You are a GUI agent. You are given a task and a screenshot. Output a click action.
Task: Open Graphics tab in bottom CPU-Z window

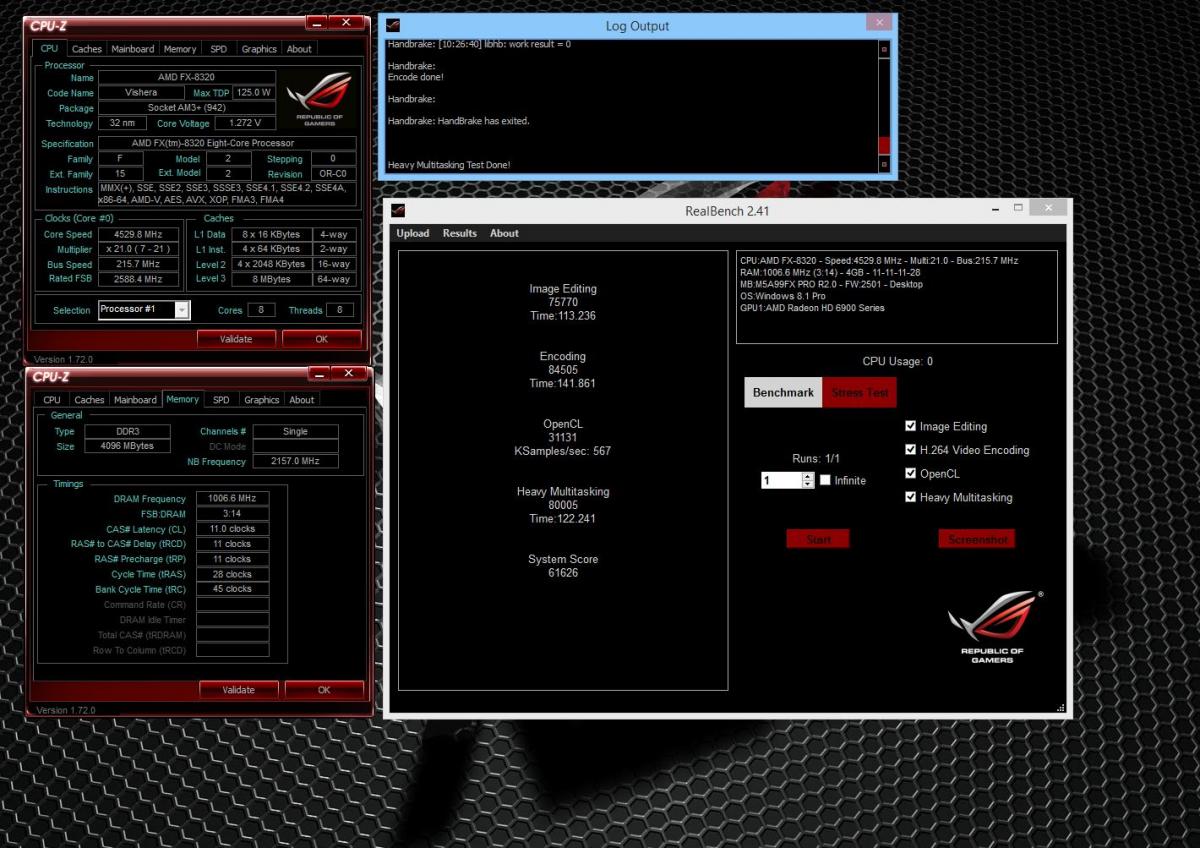click(262, 400)
